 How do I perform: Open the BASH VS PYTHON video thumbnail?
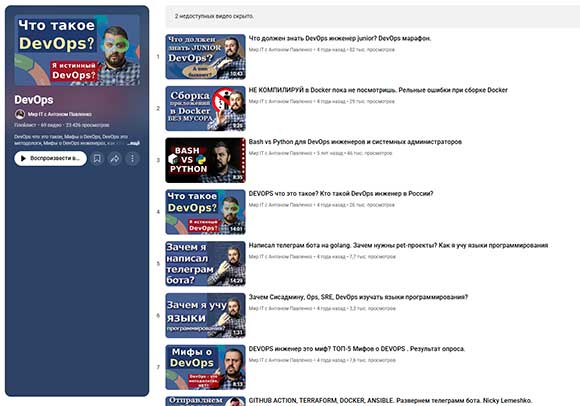[205, 160]
